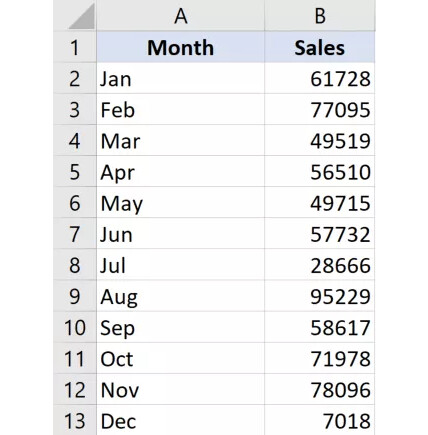
Task: Select the Apr cell
Action: click(x=181, y=172)
